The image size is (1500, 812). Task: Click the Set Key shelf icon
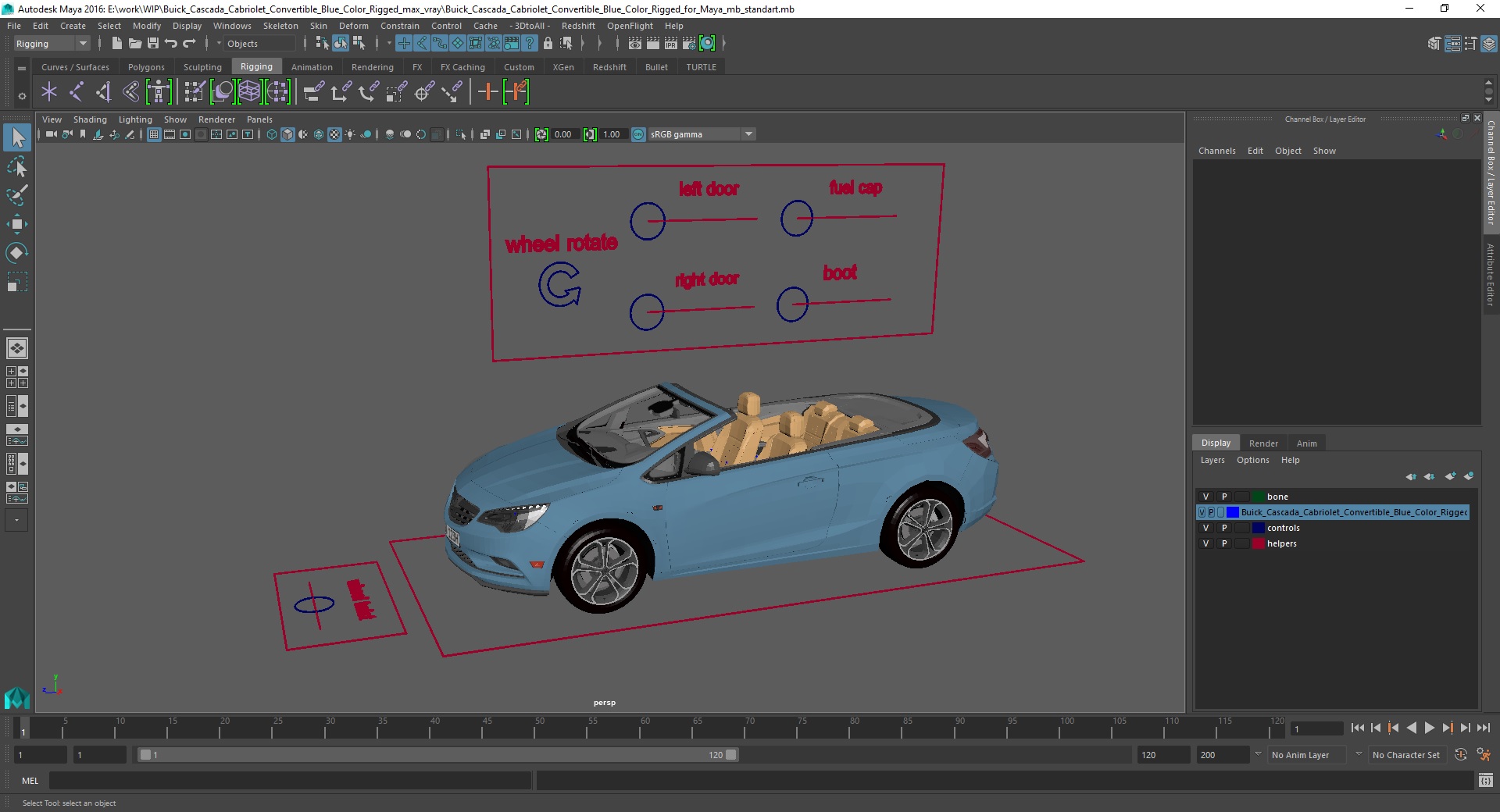(487, 92)
